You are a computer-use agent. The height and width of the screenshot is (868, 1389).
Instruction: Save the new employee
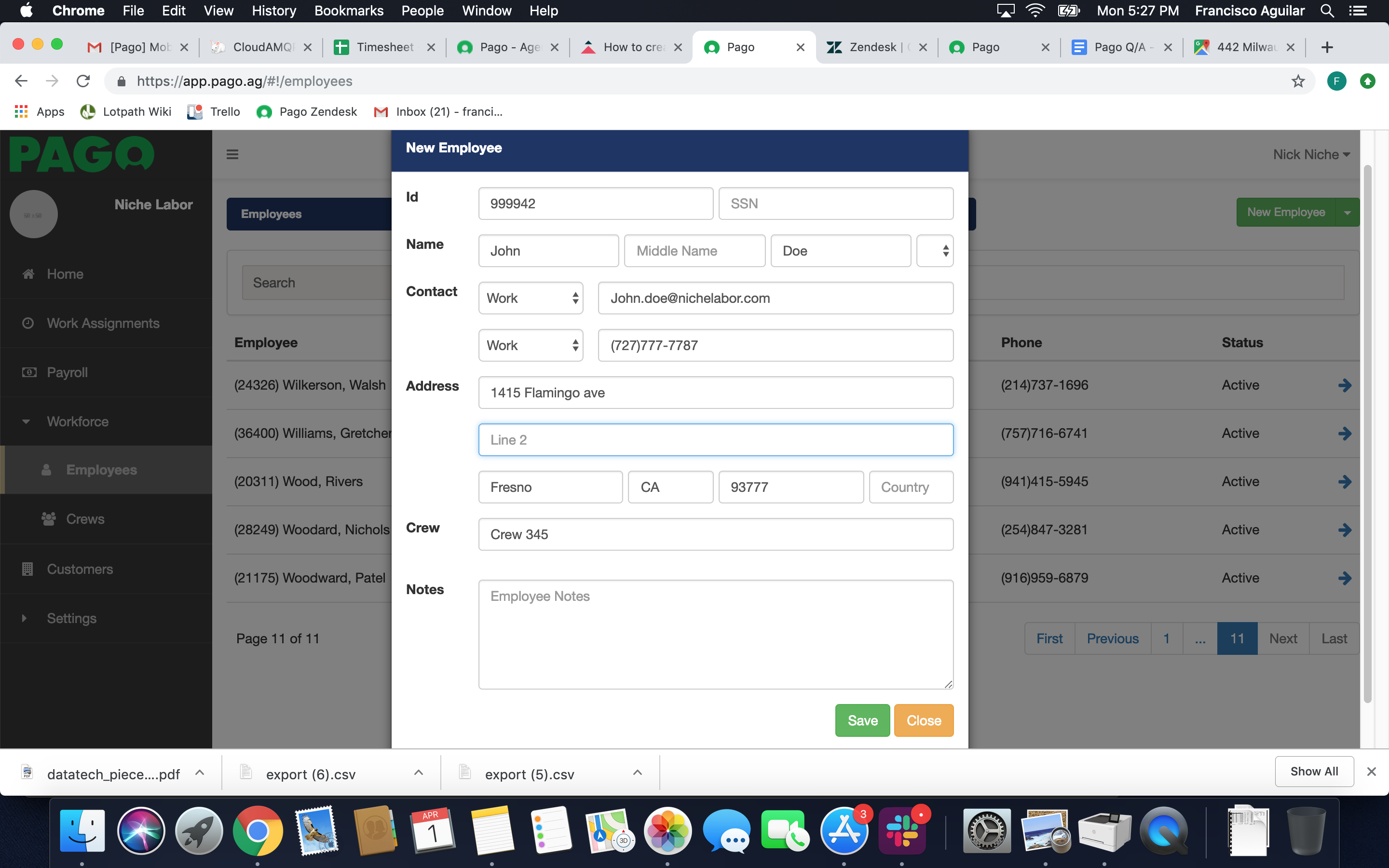click(862, 720)
